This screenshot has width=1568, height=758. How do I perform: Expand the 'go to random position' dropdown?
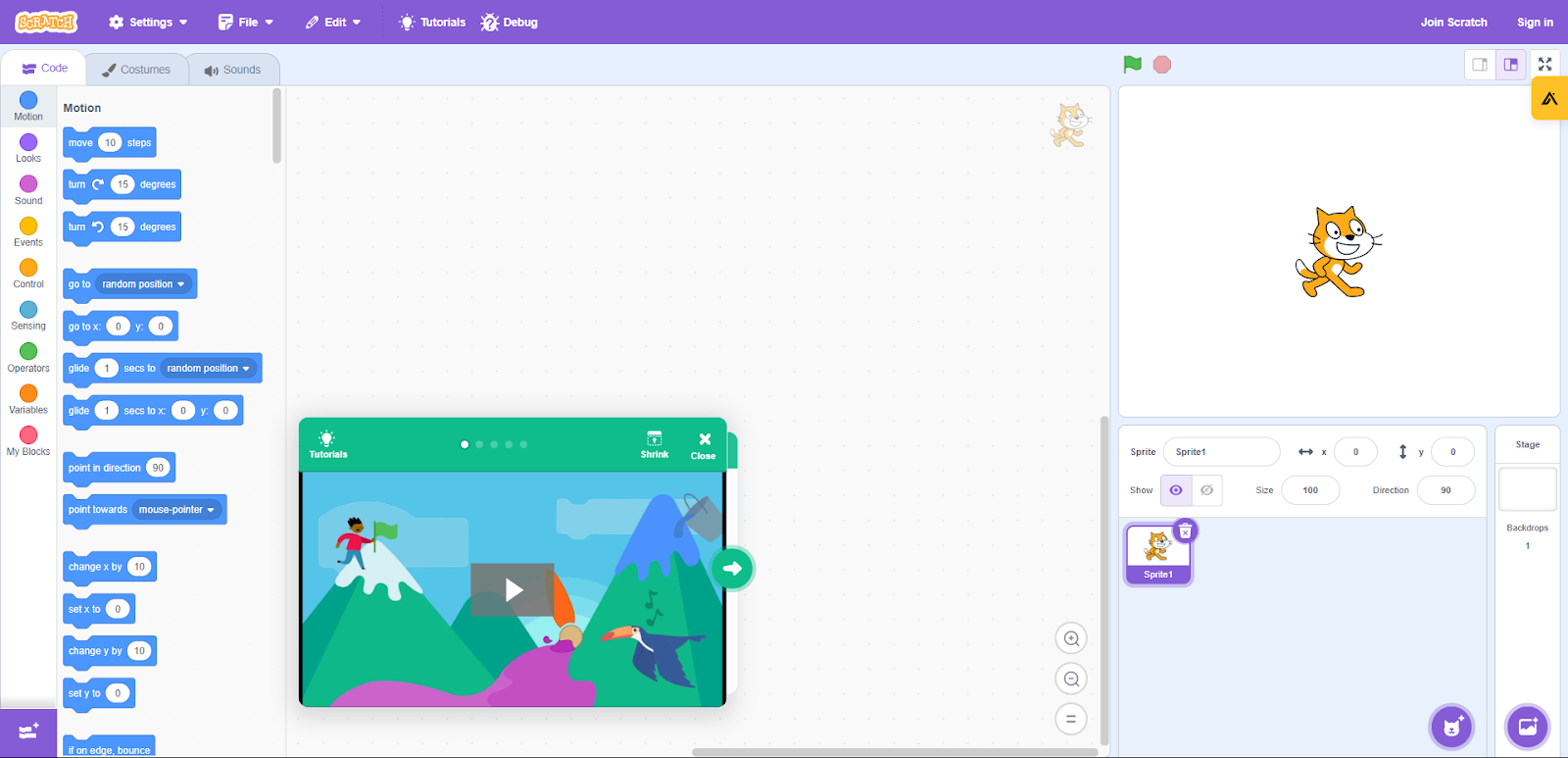click(180, 284)
